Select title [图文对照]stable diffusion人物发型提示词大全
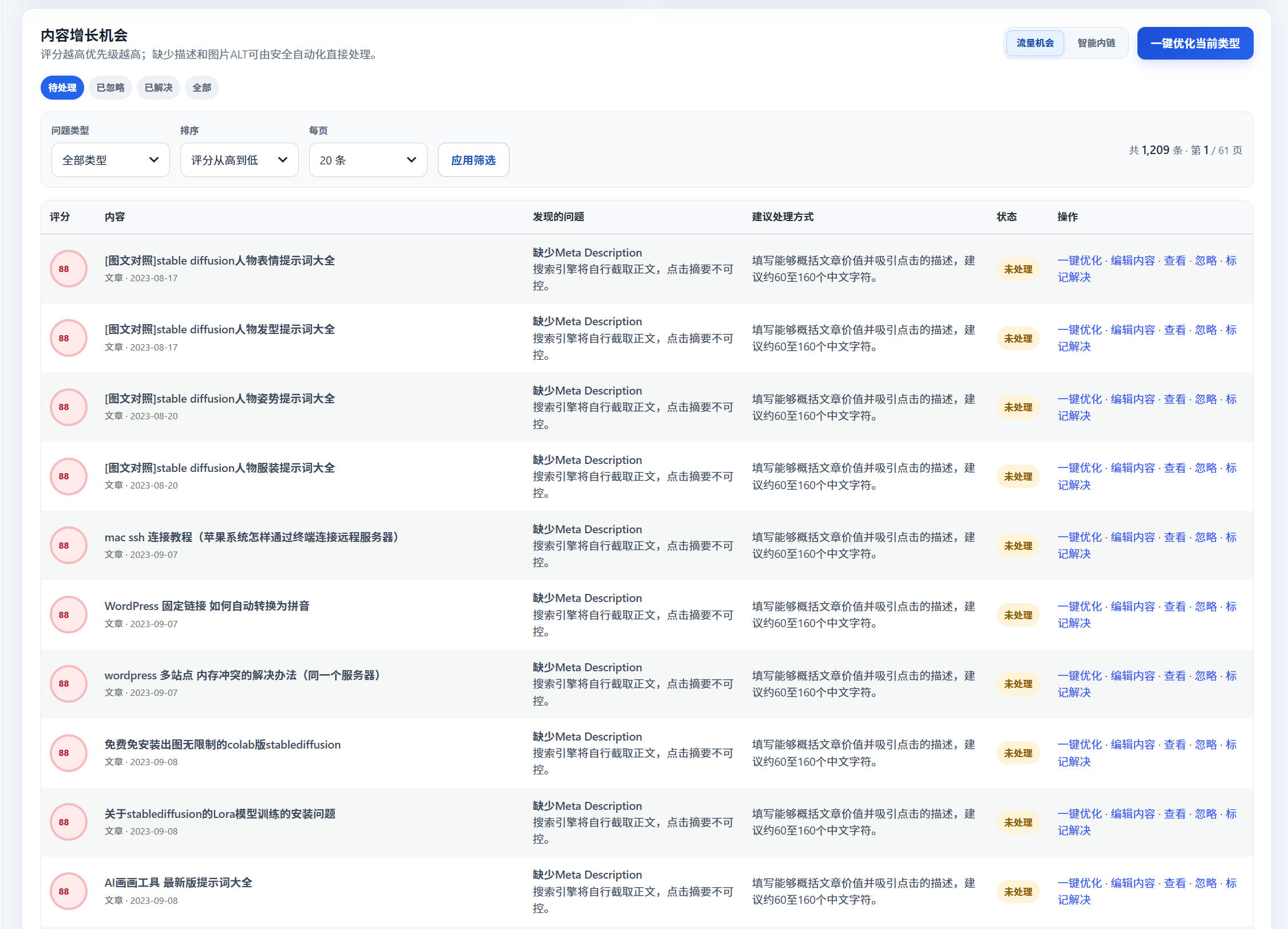Viewport: 1288px width, 929px height. (220, 329)
